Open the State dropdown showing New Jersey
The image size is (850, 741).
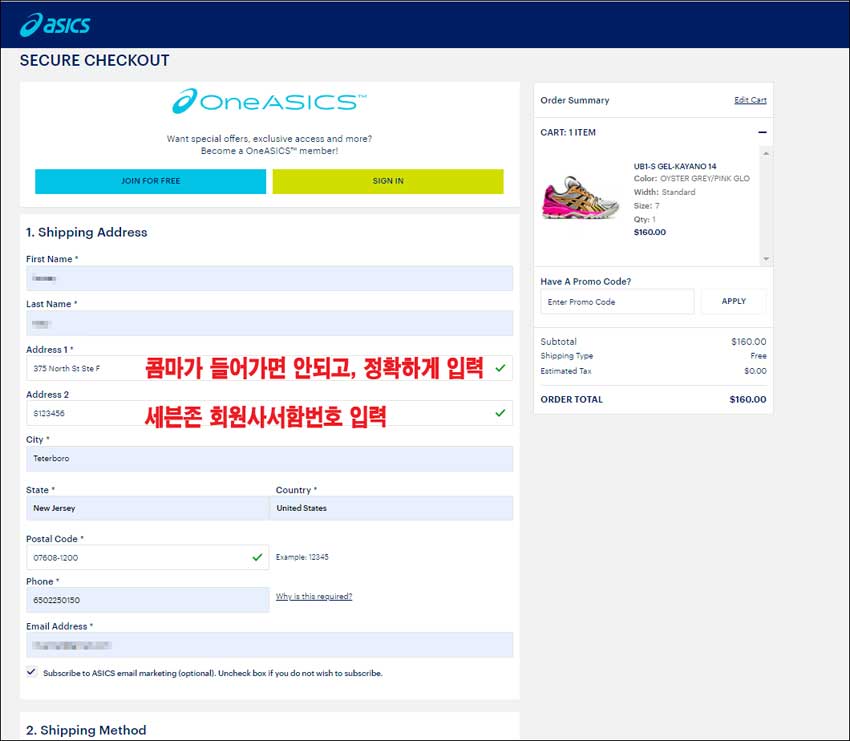pos(147,508)
